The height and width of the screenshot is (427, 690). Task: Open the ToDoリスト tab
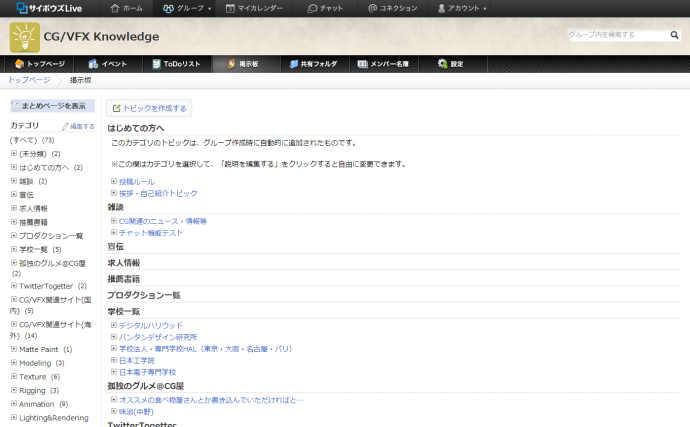tap(176, 64)
